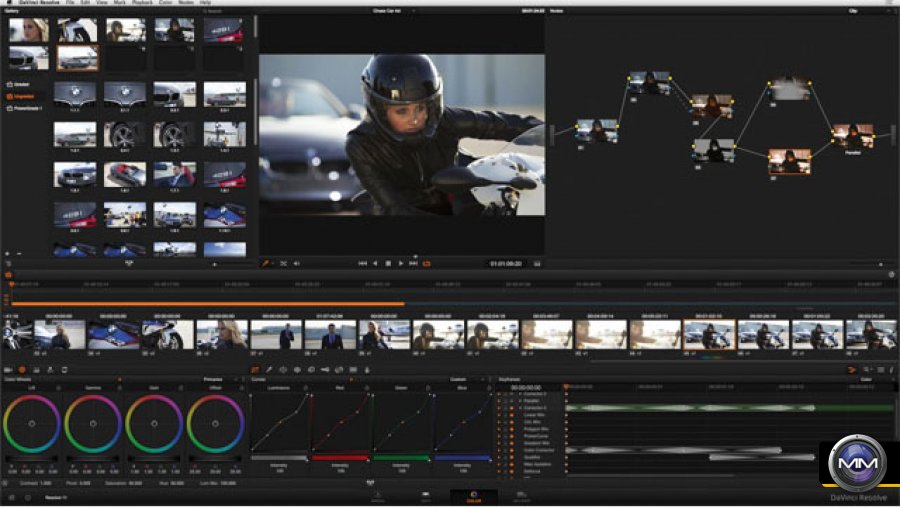Reset the Red curve
This screenshot has height=509, width=900.
click(x=367, y=388)
